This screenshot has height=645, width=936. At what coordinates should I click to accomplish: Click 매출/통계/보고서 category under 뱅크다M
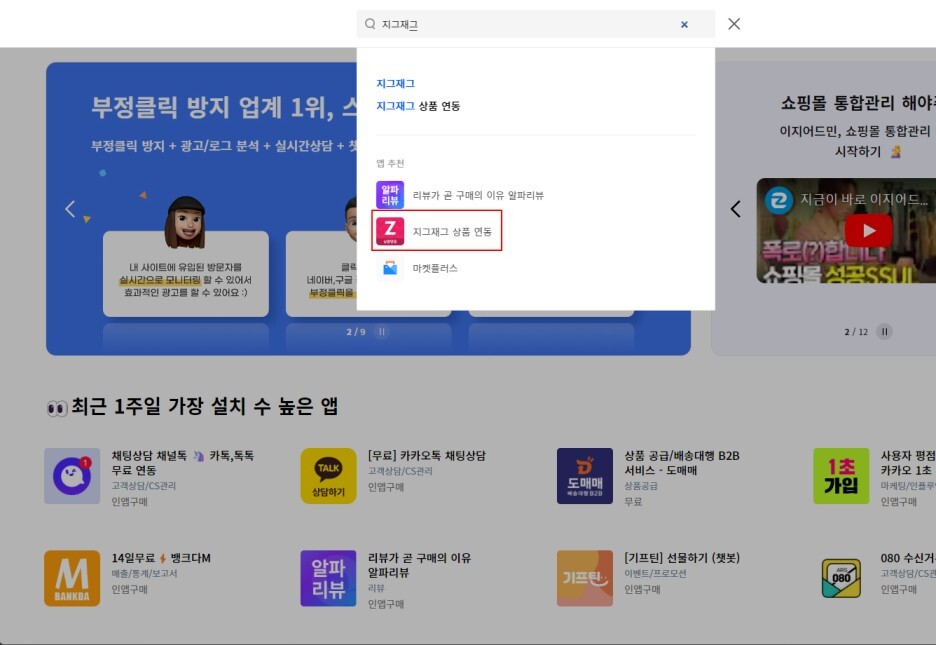pyautogui.click(x=144, y=573)
